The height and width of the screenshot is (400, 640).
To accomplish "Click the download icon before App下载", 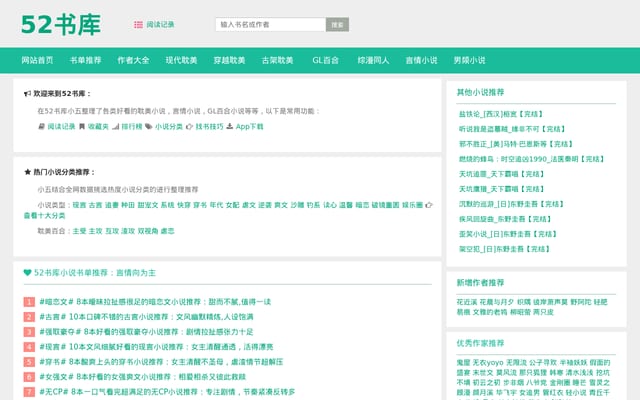I will point(230,127).
